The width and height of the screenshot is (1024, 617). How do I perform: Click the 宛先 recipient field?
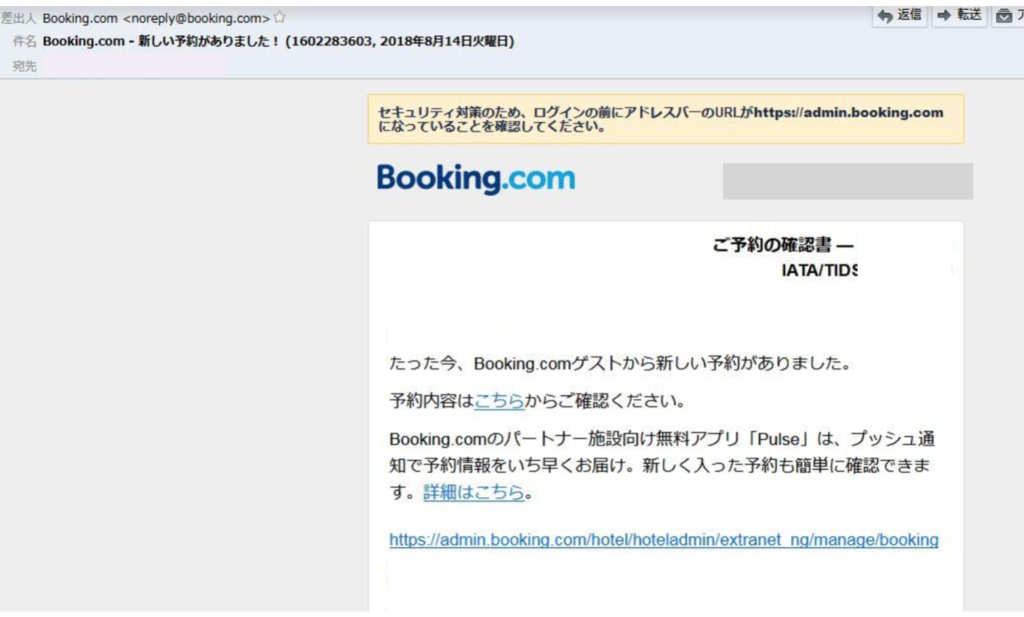pos(120,66)
